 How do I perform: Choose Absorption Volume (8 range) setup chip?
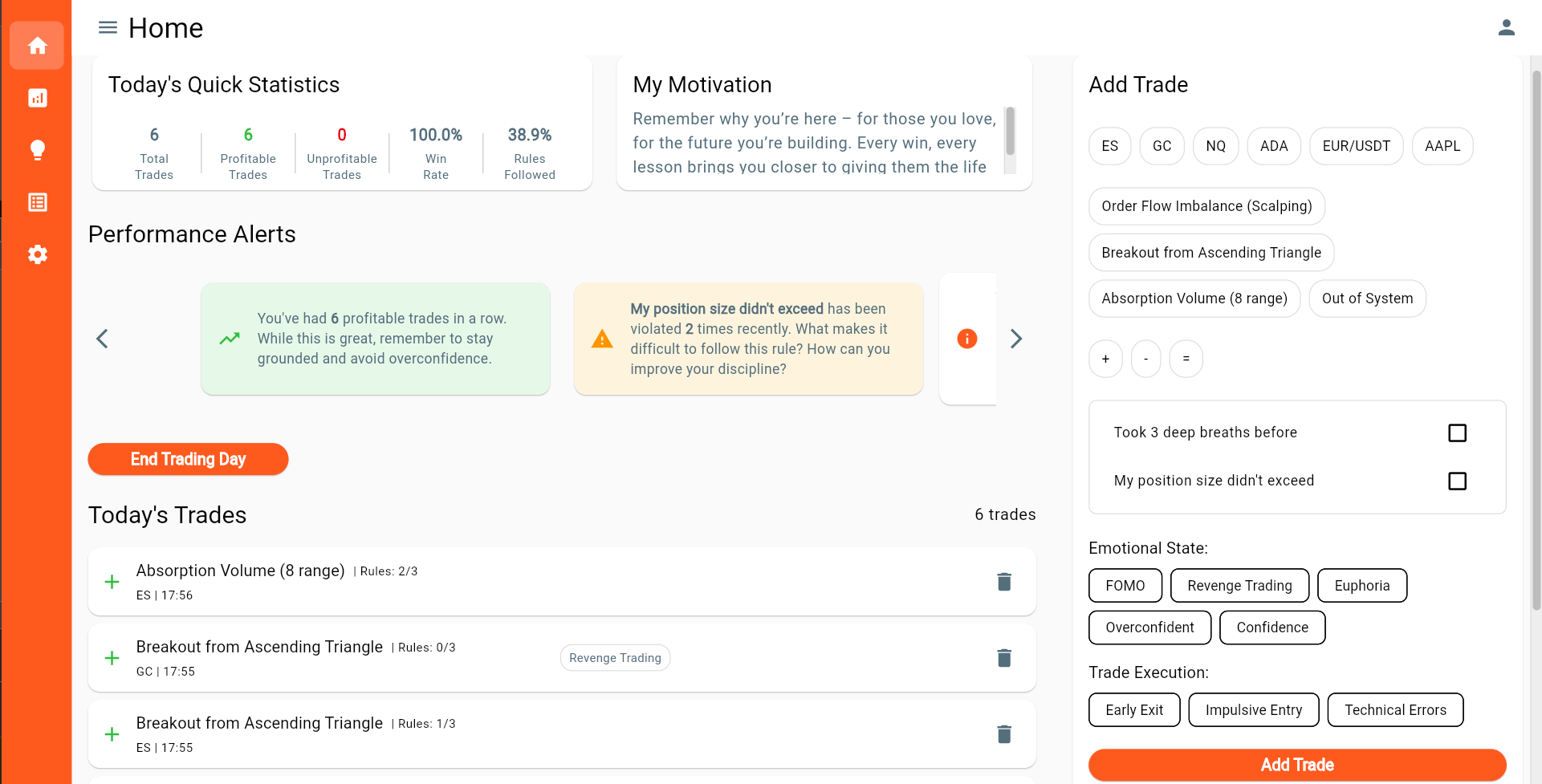[1194, 299]
